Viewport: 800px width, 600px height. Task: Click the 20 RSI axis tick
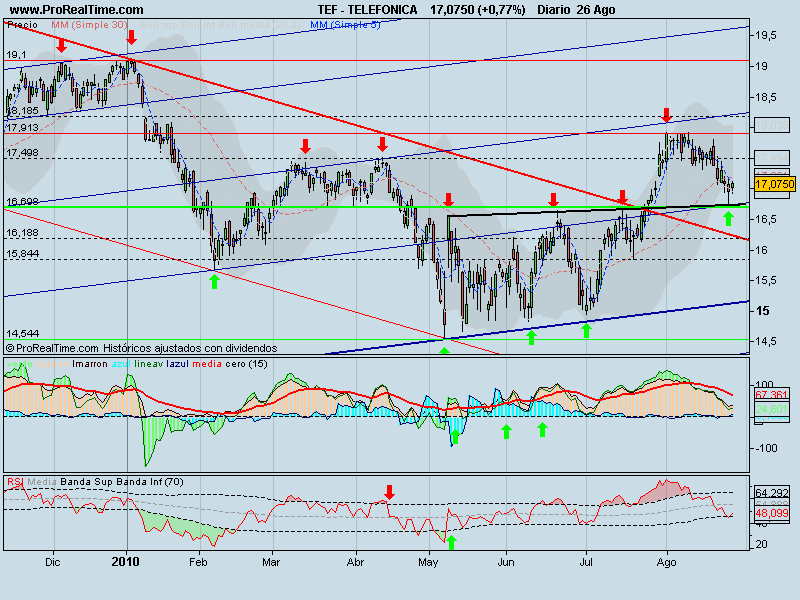[761, 544]
